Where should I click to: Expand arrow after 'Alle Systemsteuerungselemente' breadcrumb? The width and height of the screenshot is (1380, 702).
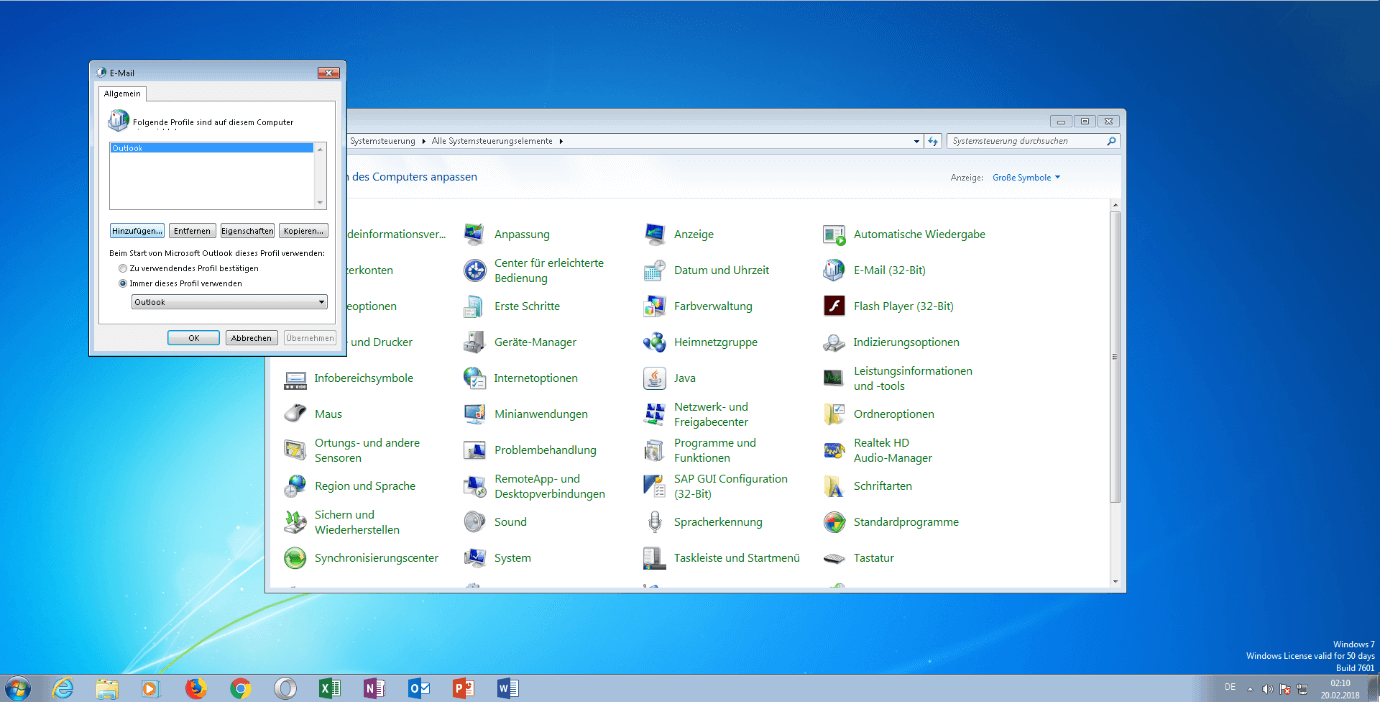[x=561, y=142]
